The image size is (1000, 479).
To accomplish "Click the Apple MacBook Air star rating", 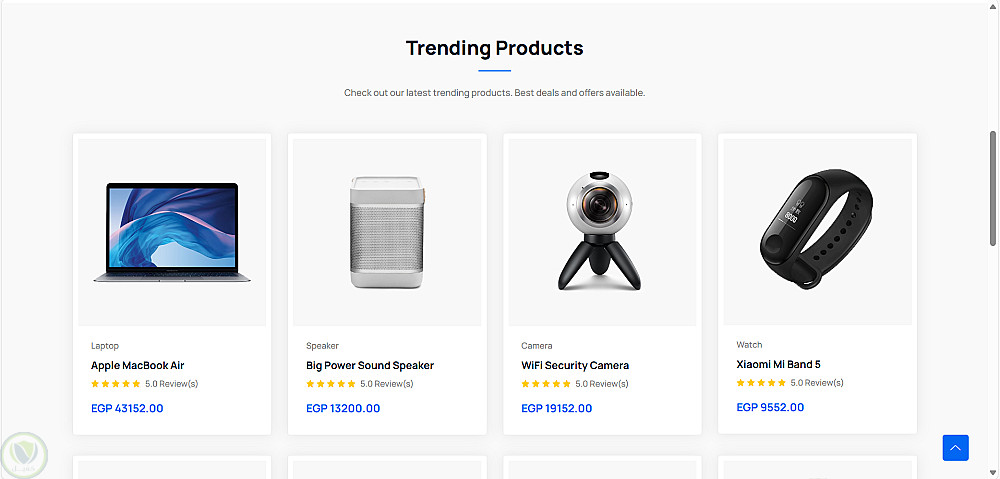I will pyautogui.click(x=116, y=384).
